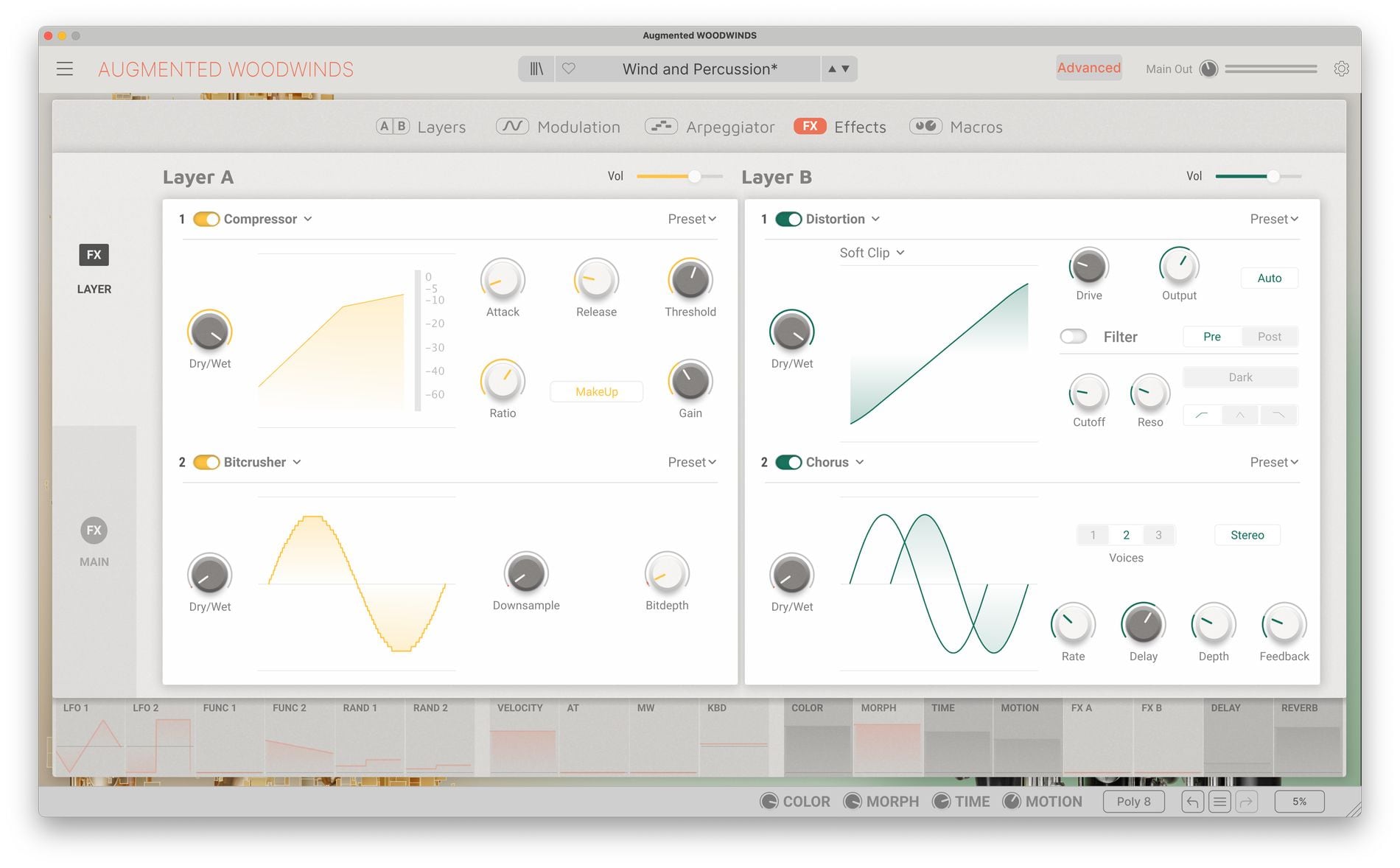Enable the Distortion Filter switch
Viewport: 1400px width, 868px height.
[x=1074, y=337]
